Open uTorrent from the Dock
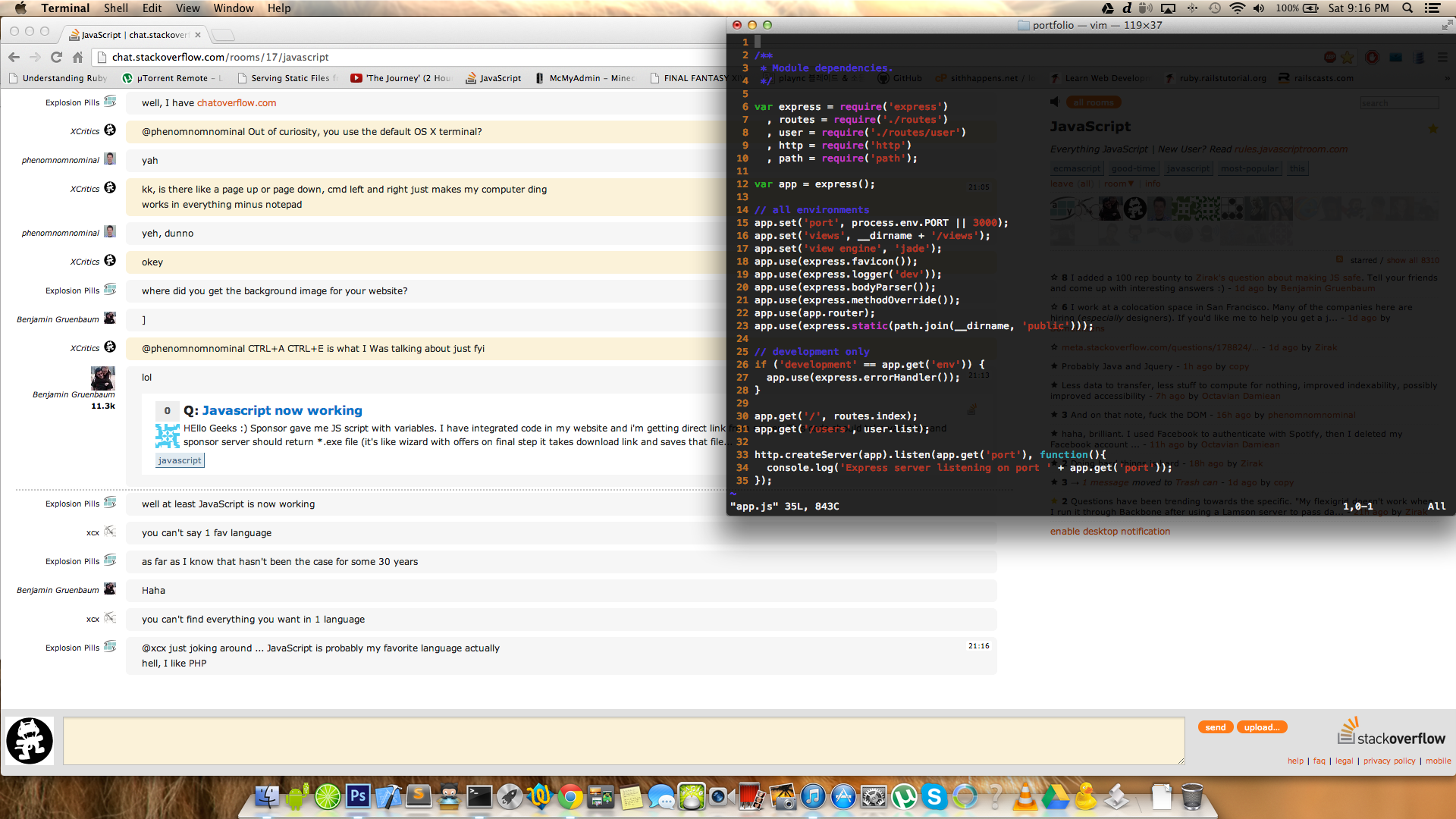1456x819 pixels. [904, 796]
